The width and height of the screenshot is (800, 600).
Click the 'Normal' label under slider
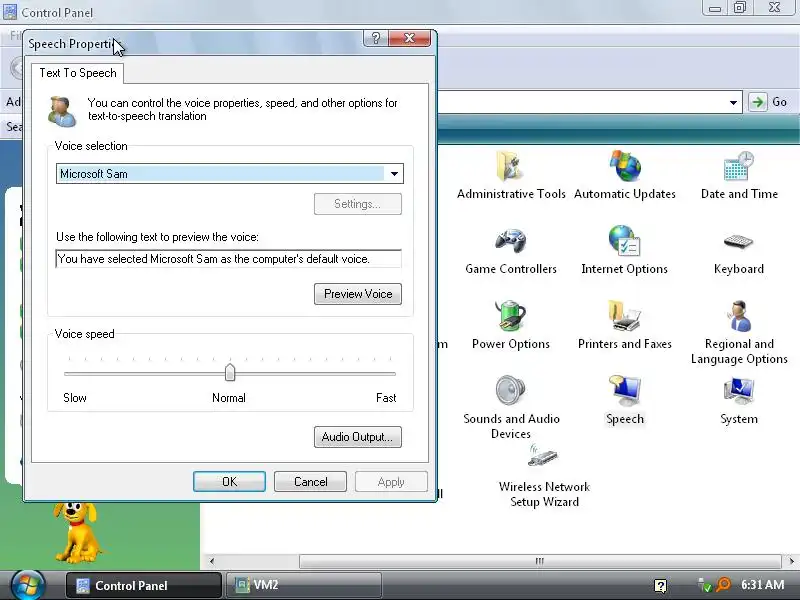(x=229, y=398)
